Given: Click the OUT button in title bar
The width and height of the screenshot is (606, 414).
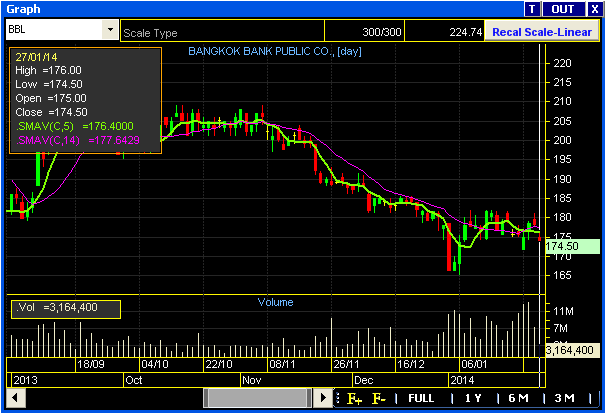Looking at the screenshot, I should (563, 9).
